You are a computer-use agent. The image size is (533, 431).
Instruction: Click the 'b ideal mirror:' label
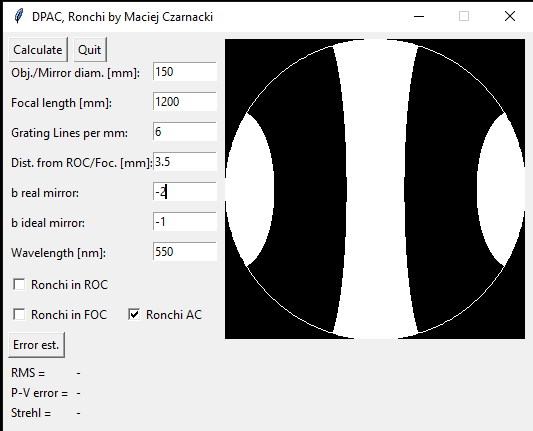coord(48,223)
